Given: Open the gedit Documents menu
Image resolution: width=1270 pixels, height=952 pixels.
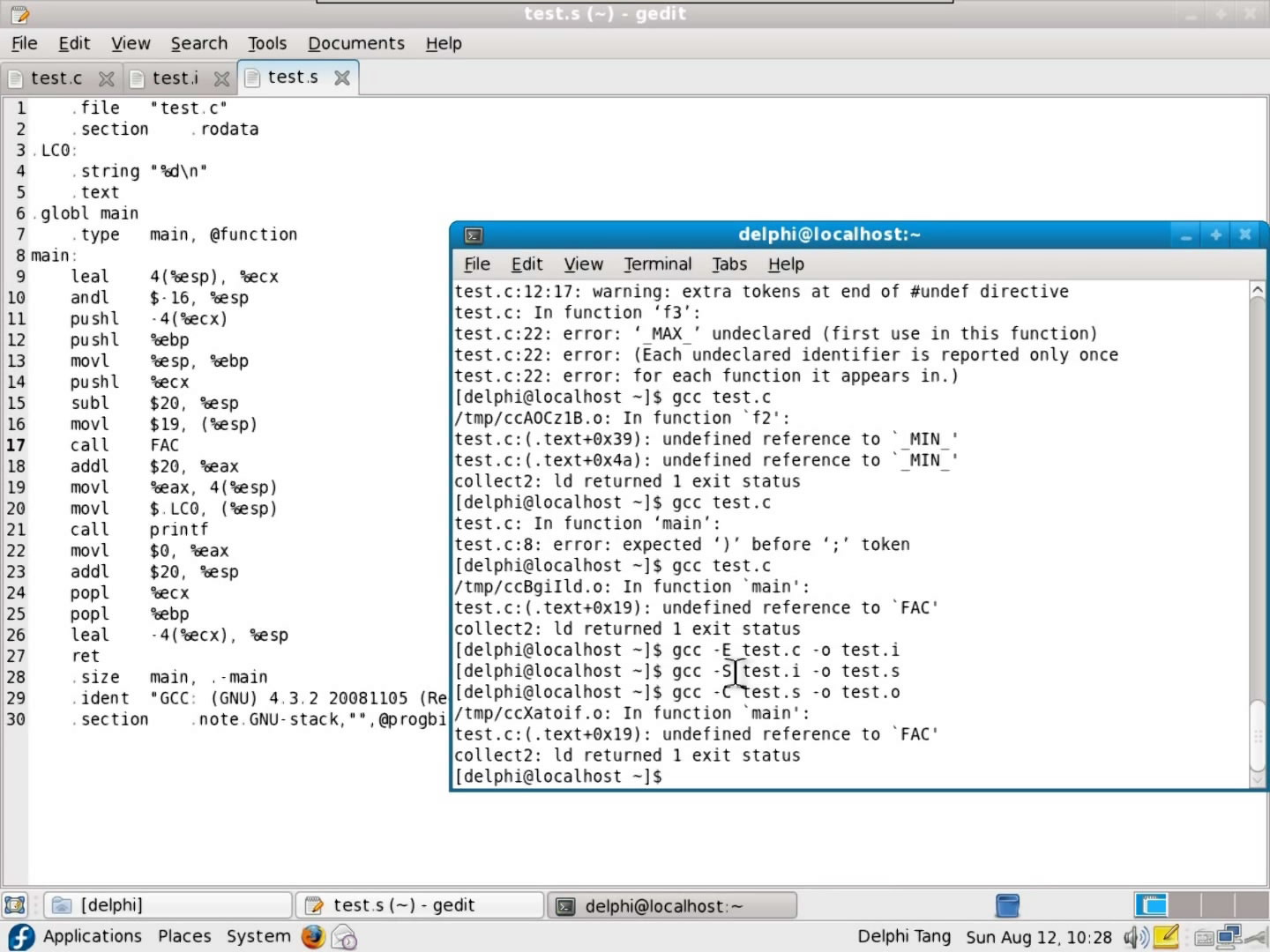Looking at the screenshot, I should [355, 43].
